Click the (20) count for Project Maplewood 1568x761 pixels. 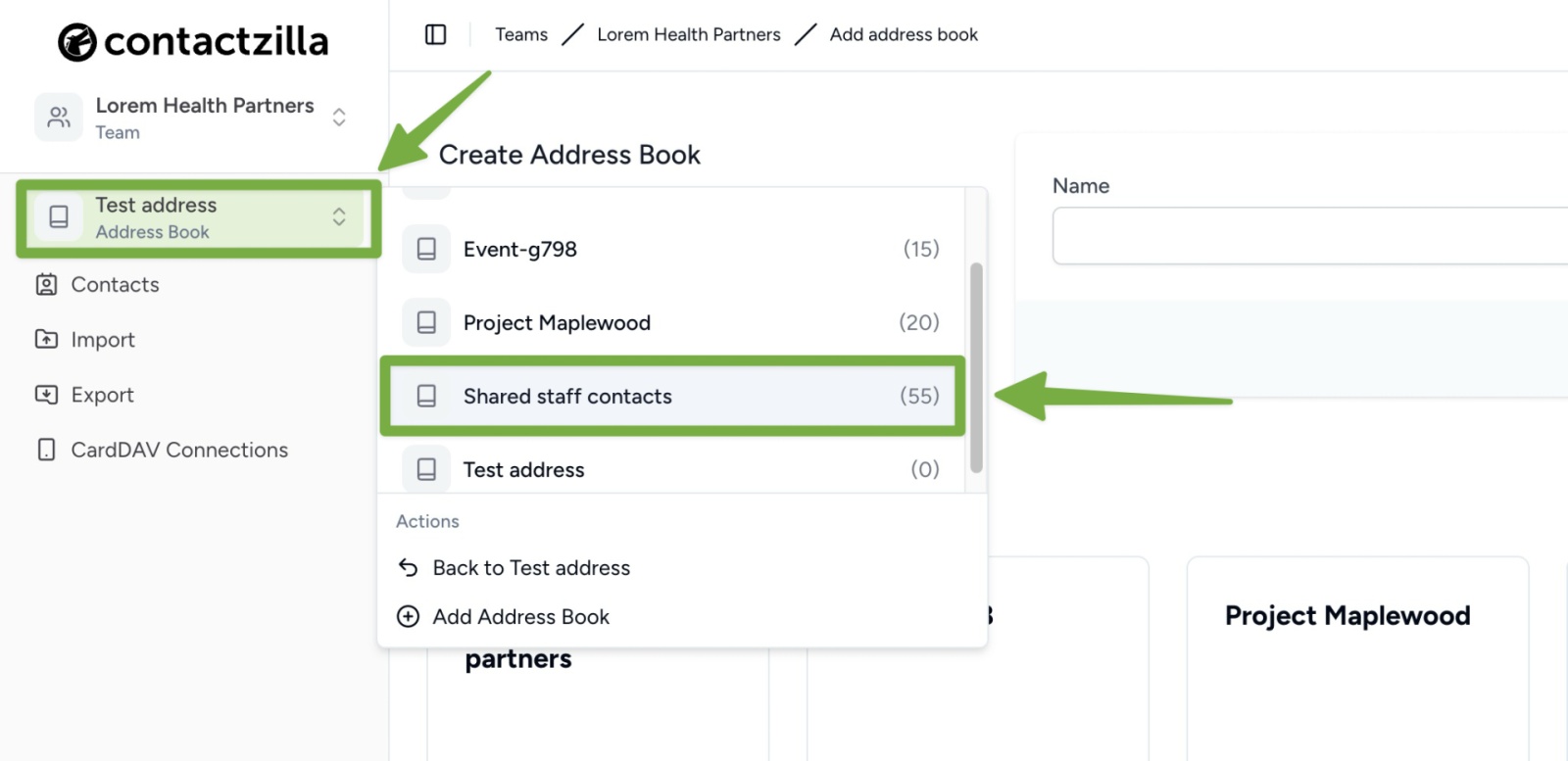pyautogui.click(x=919, y=322)
